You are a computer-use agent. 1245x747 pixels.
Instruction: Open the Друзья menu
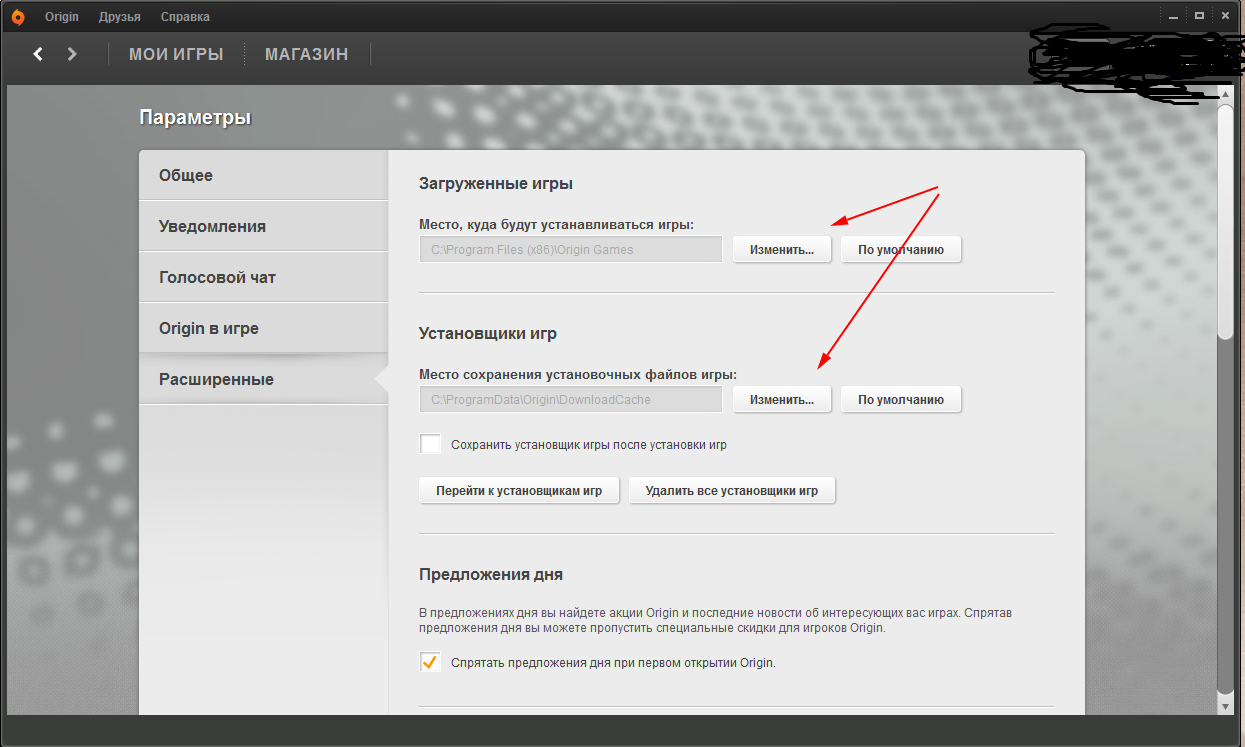coord(120,17)
